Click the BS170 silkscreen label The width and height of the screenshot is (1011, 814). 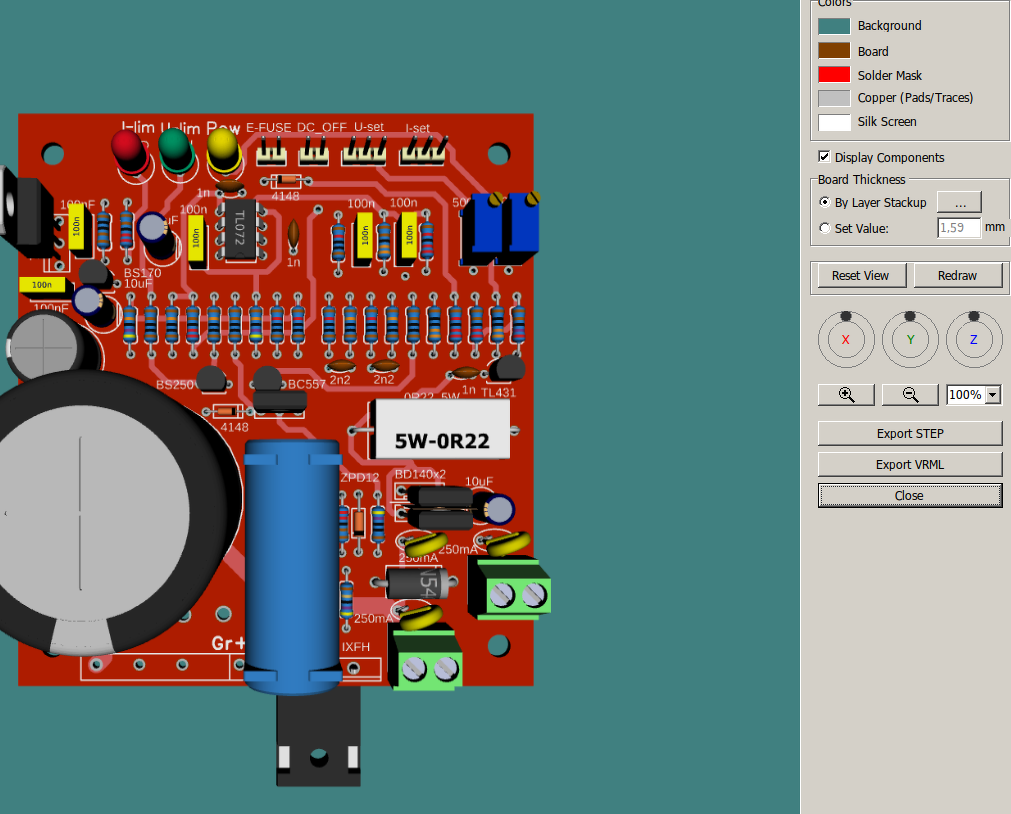[142, 273]
